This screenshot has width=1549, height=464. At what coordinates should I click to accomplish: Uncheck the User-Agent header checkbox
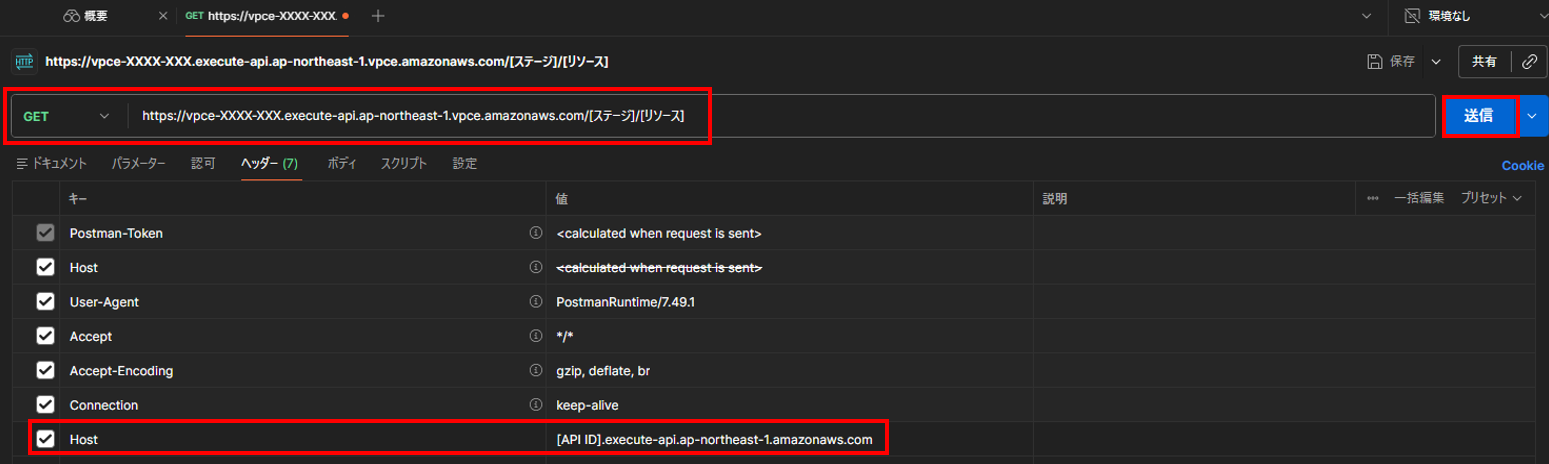[45, 302]
